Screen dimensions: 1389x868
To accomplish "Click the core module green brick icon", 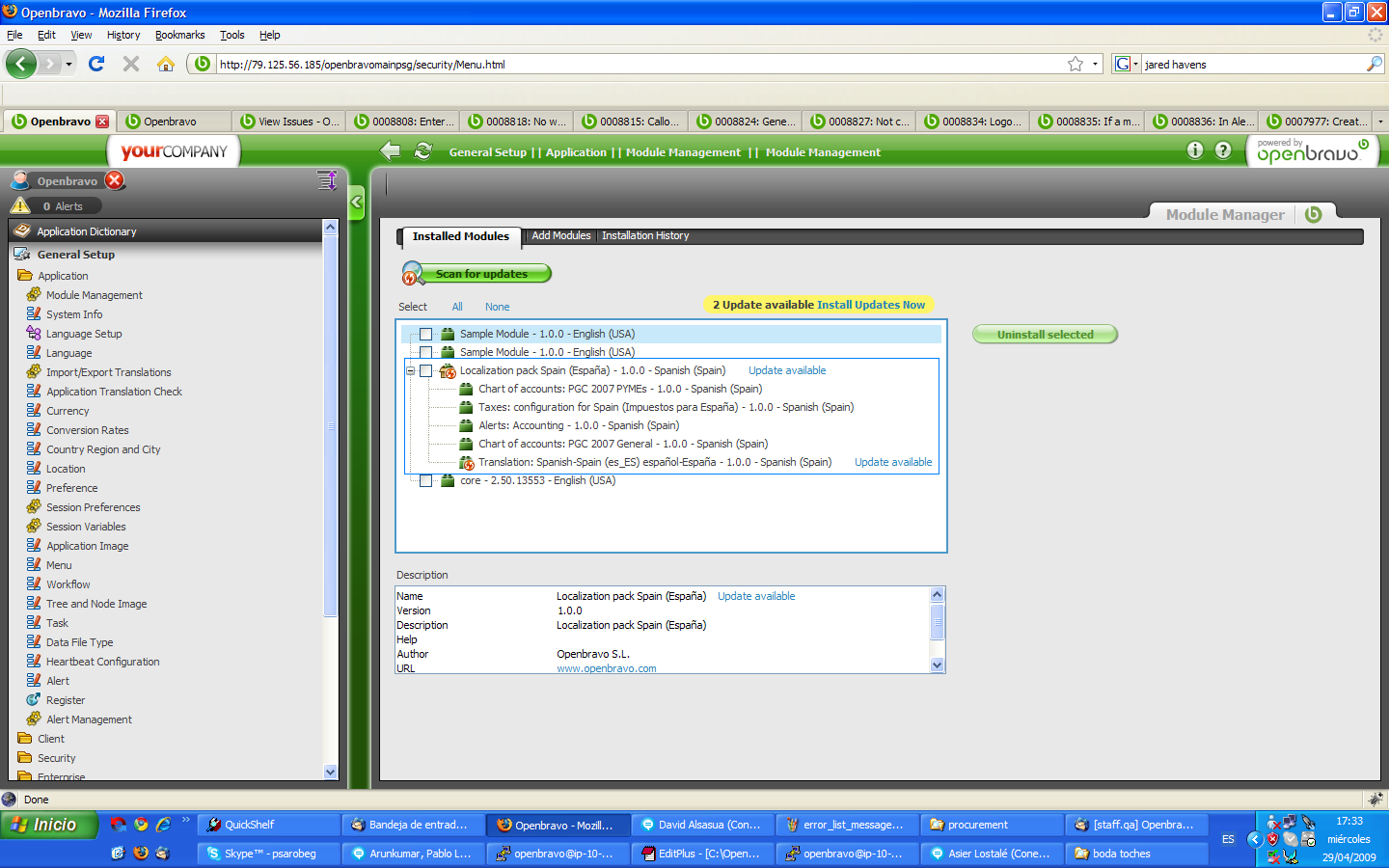I will click(448, 480).
